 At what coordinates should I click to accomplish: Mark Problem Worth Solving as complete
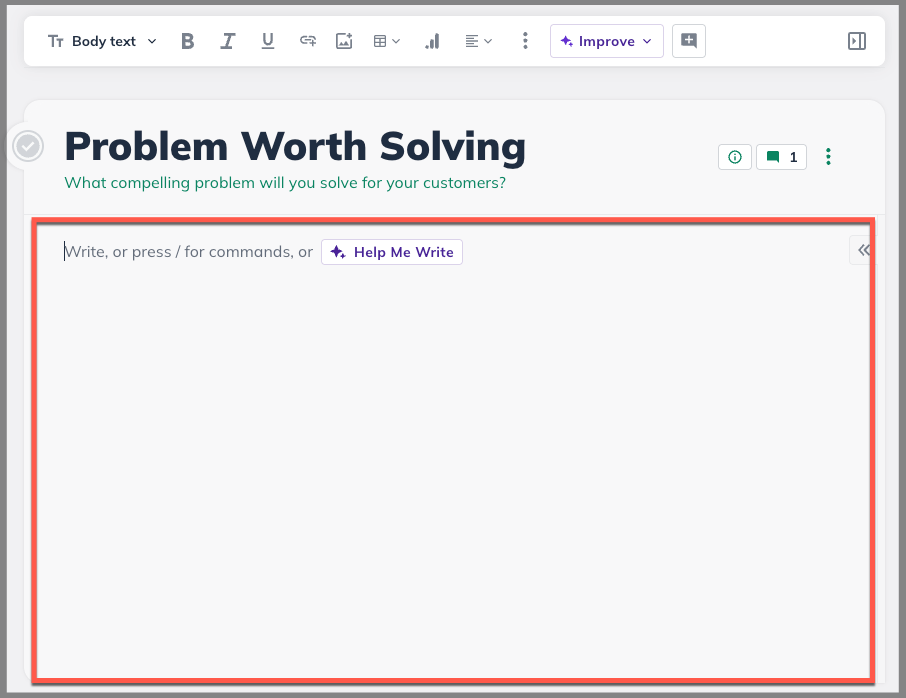(x=28, y=146)
